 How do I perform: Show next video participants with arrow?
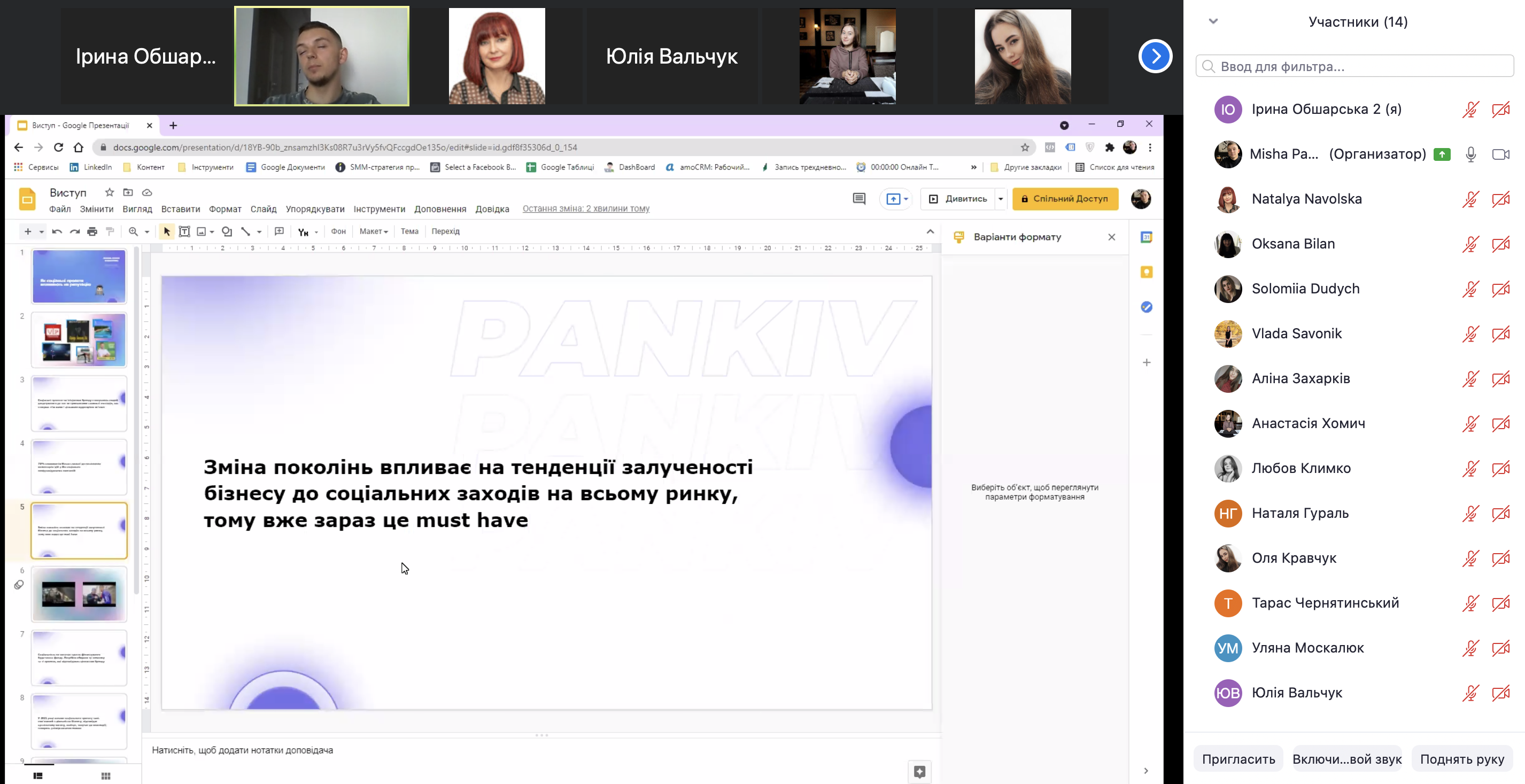click(1155, 56)
